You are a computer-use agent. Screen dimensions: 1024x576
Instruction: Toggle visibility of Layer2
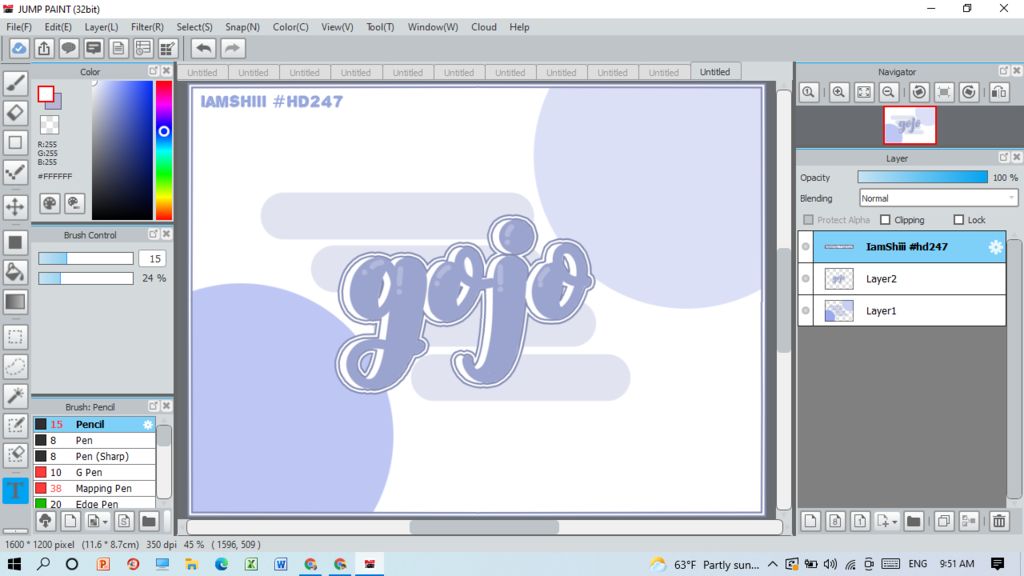(806, 279)
